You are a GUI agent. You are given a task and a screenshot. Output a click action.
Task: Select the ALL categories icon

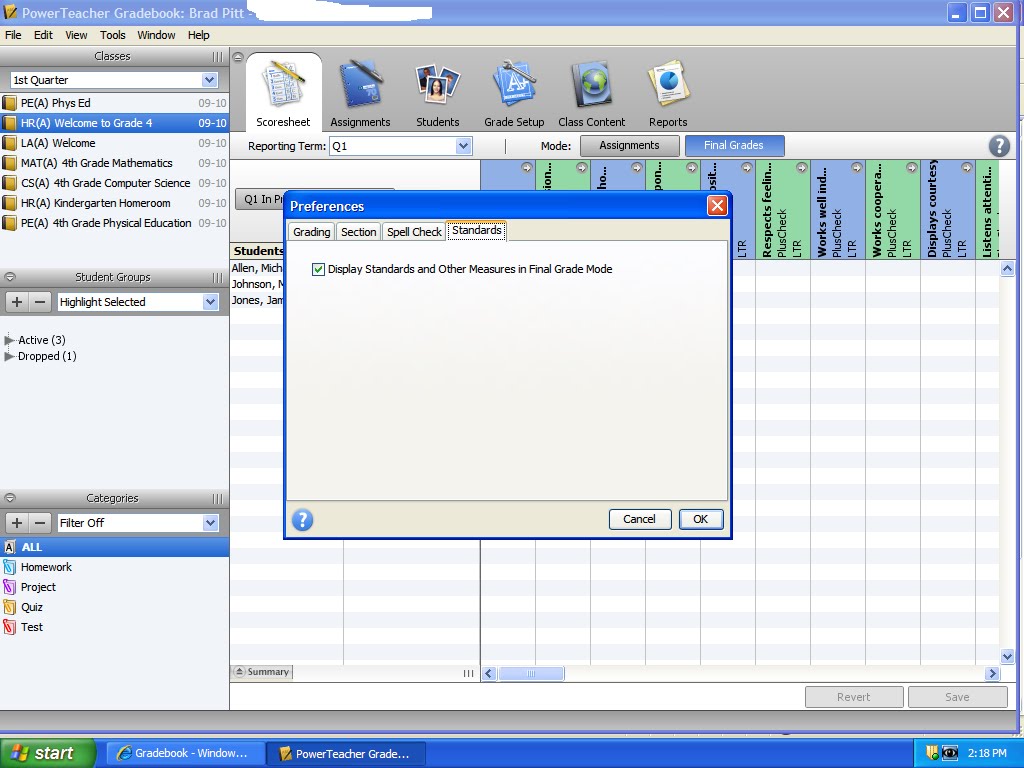tap(9, 547)
